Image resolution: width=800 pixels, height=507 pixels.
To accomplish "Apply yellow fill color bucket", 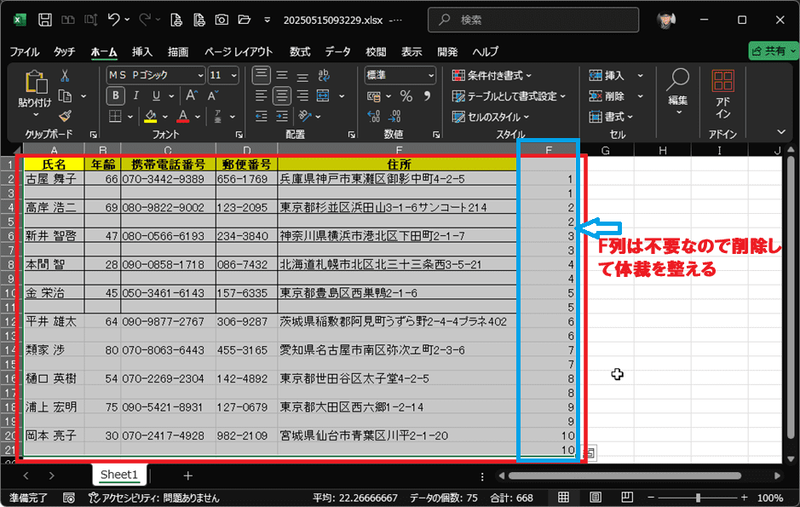I will pos(151,116).
